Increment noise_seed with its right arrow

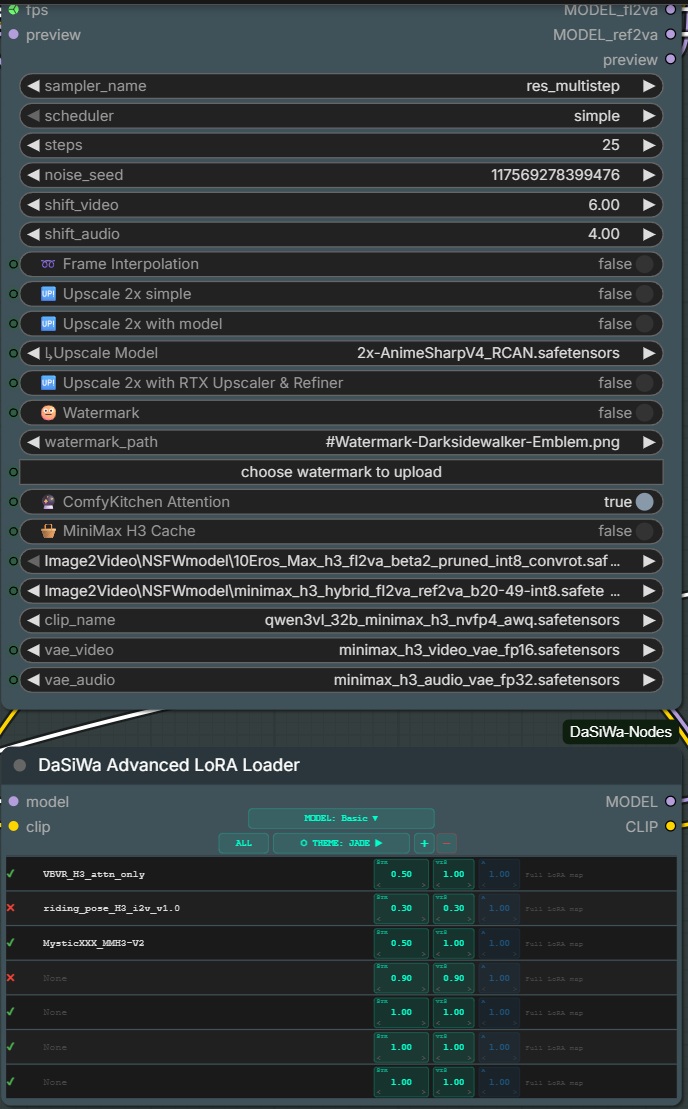(648, 175)
